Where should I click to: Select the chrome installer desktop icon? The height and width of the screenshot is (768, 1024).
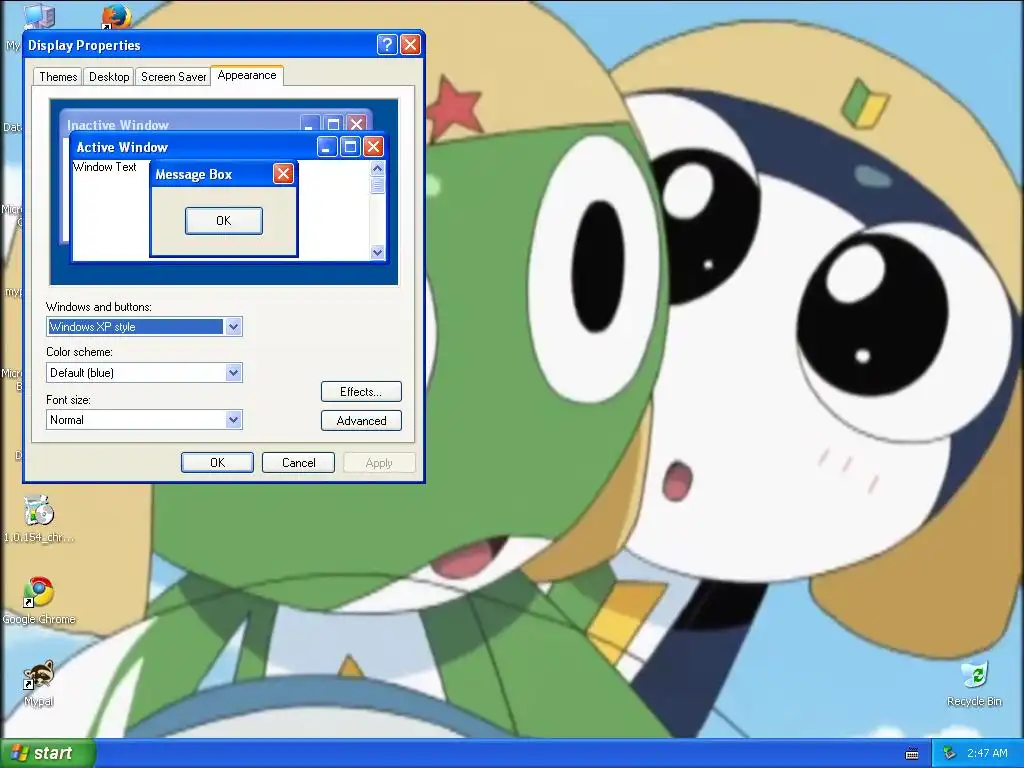pos(39,520)
